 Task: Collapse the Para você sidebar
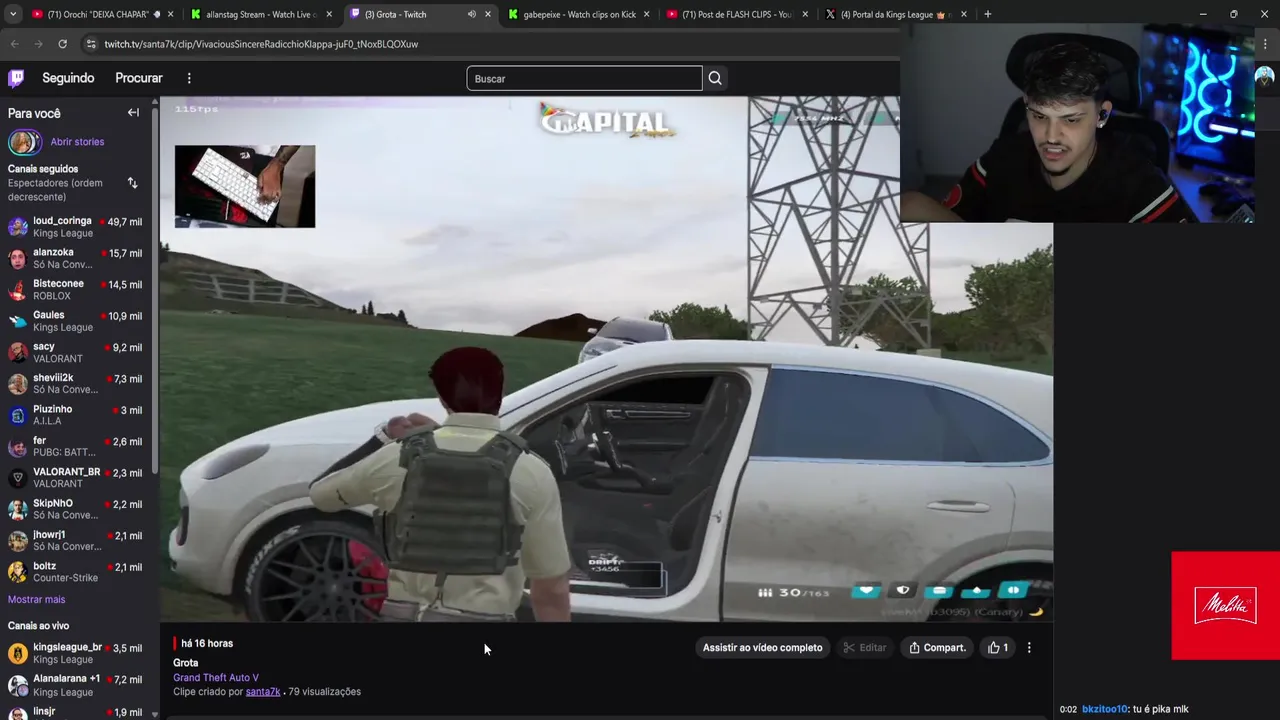tap(133, 113)
